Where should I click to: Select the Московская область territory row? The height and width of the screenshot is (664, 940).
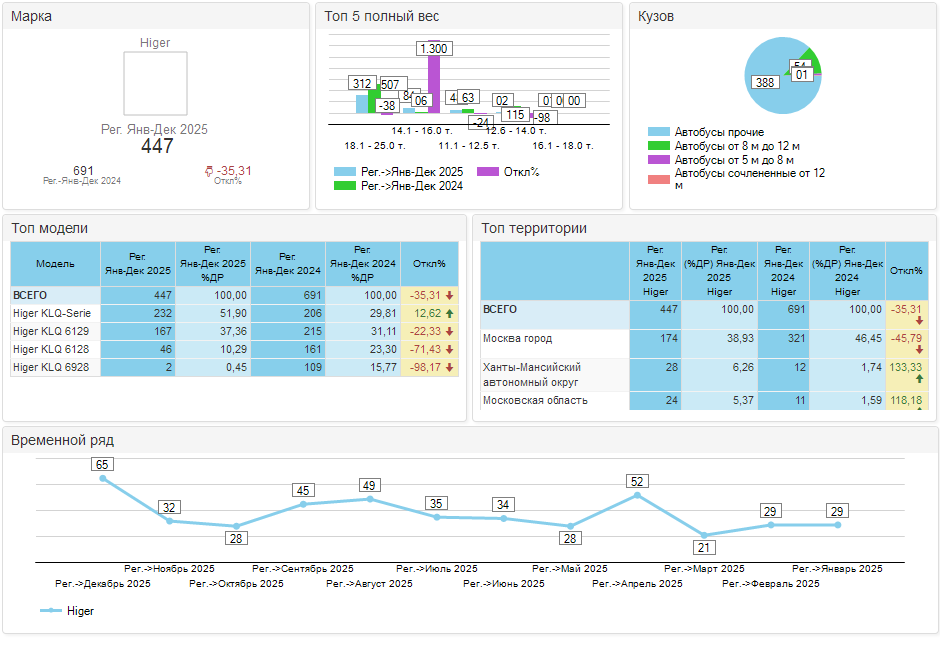536,401
